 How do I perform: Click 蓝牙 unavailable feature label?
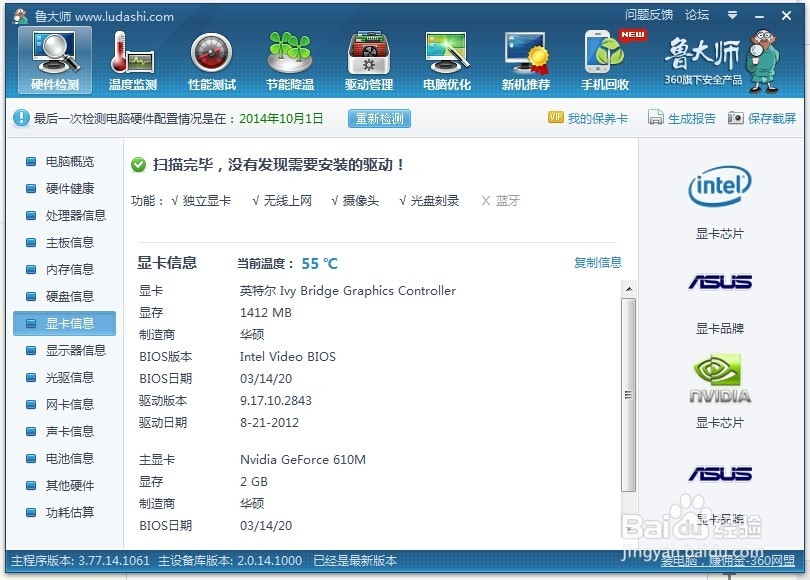pyautogui.click(x=507, y=200)
